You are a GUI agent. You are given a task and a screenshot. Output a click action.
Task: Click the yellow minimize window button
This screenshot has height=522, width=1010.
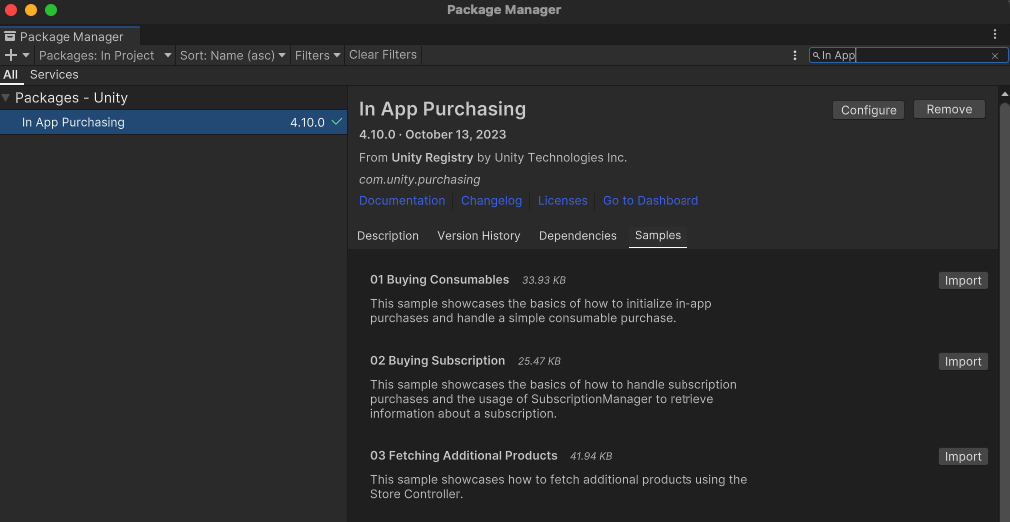coord(31,10)
